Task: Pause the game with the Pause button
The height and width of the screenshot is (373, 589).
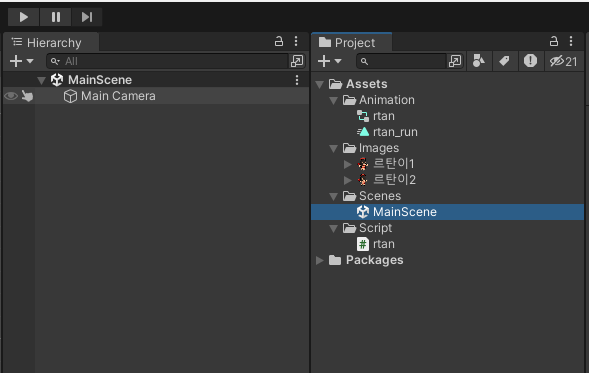Action: coord(56,17)
